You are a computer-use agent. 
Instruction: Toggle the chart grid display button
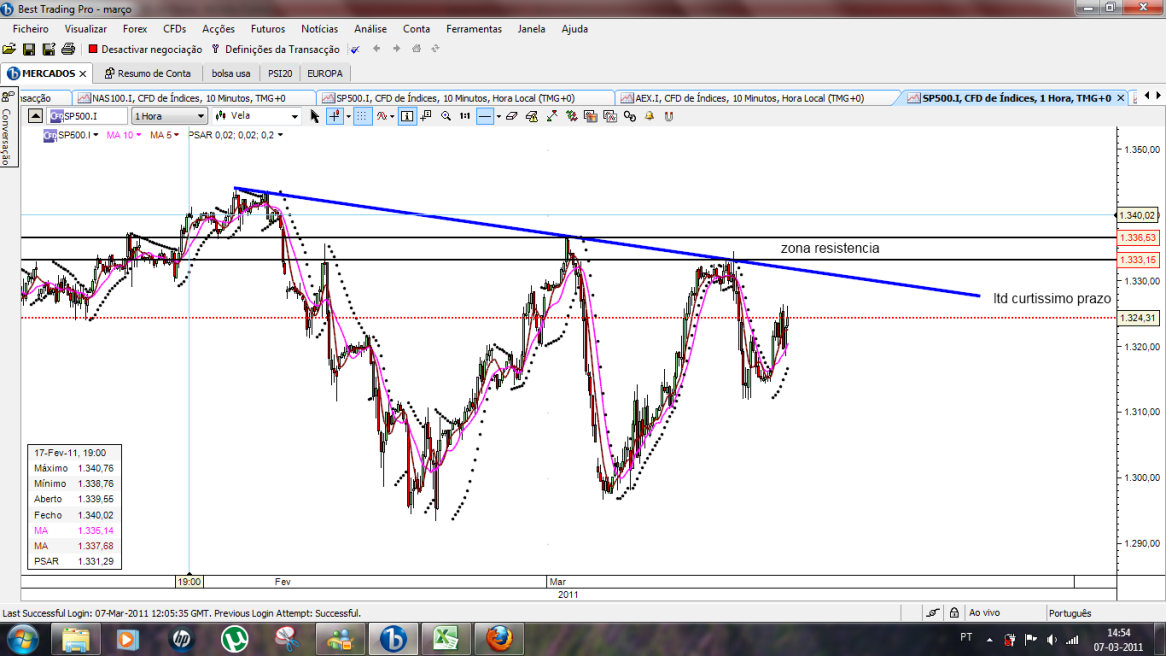[362, 116]
